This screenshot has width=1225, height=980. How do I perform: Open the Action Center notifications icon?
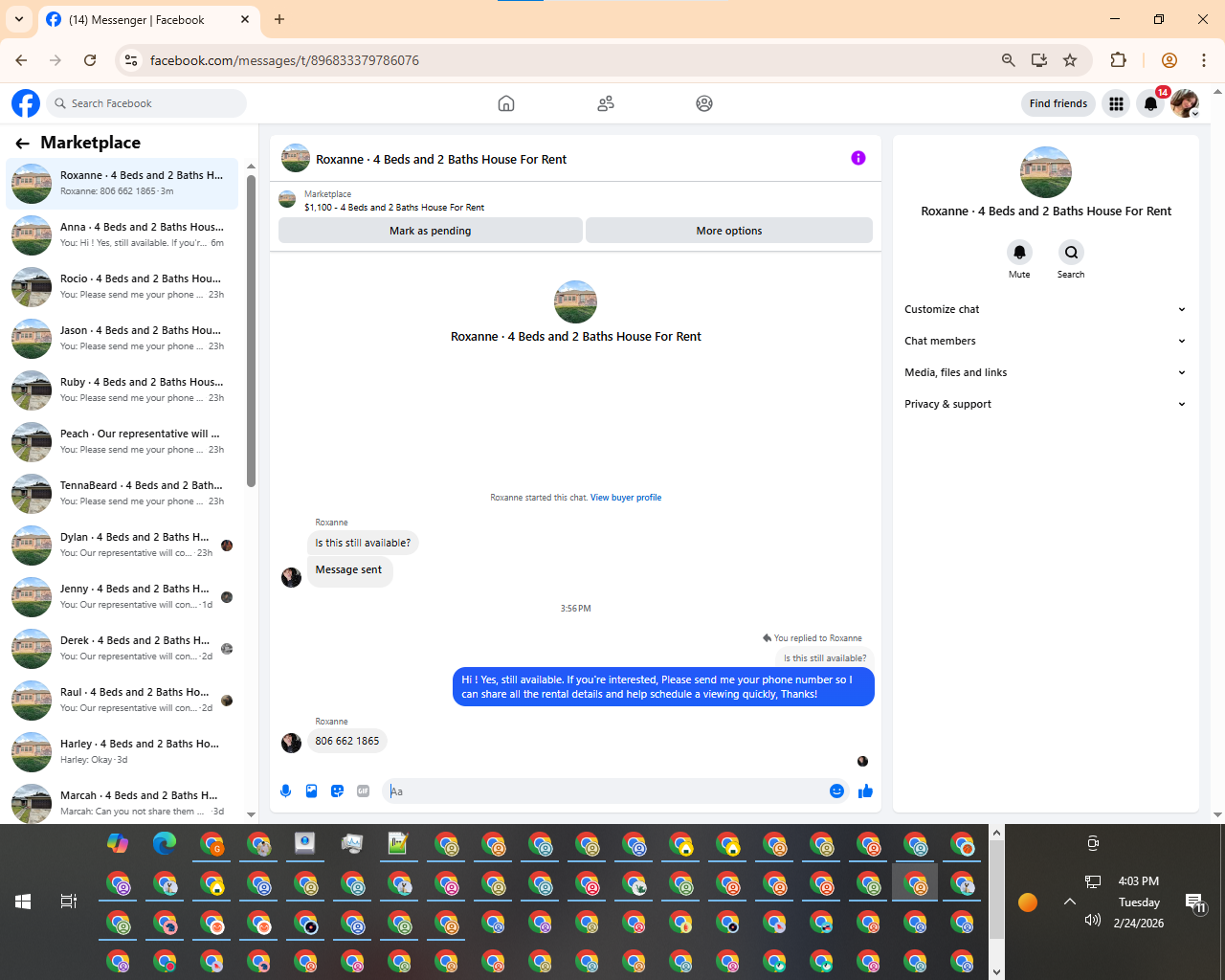pyautogui.click(x=1194, y=902)
